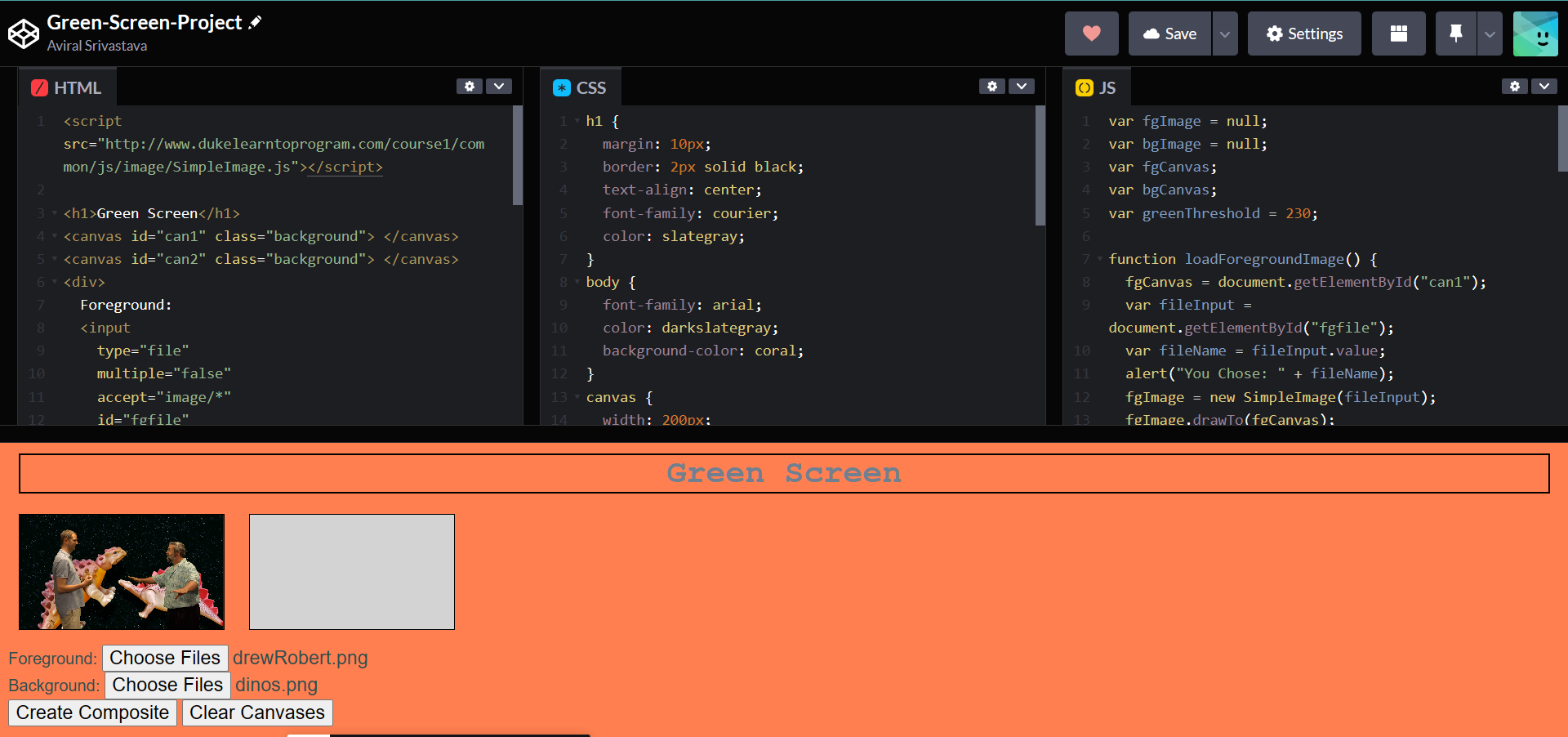The width and height of the screenshot is (1568, 737).
Task: Open Aviral Srivastava's profile link
Action: 96,46
